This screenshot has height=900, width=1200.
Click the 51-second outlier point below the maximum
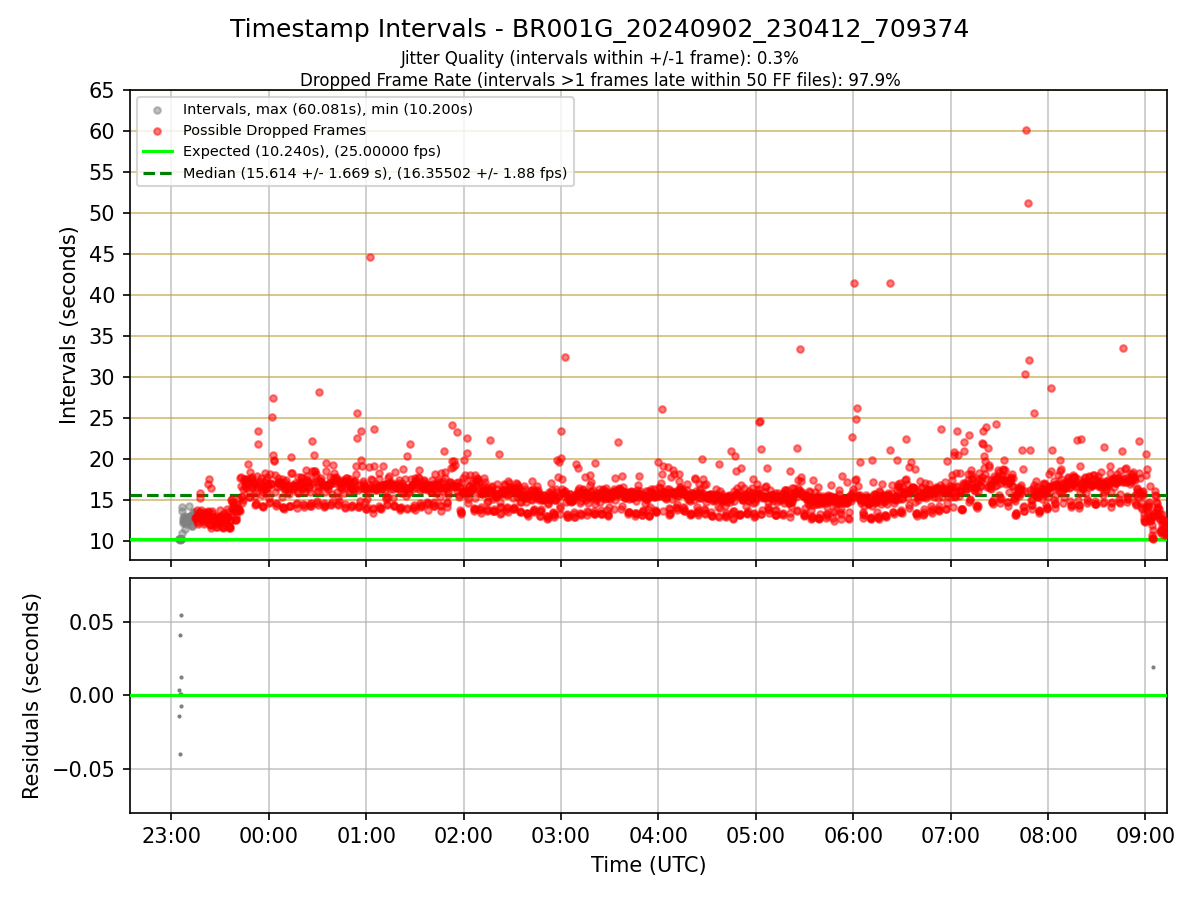click(1028, 203)
